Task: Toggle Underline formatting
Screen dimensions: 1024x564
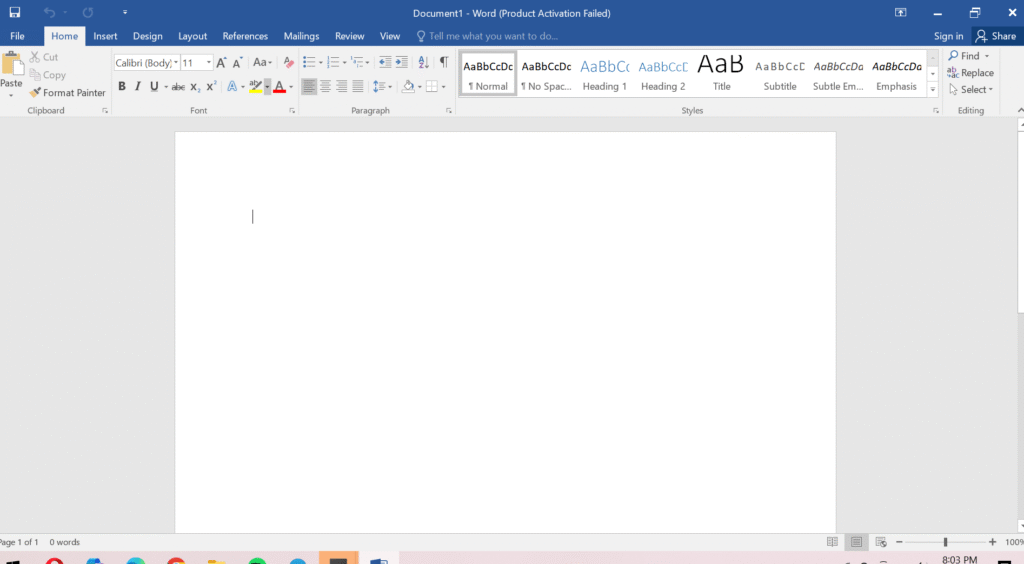Action: point(154,86)
